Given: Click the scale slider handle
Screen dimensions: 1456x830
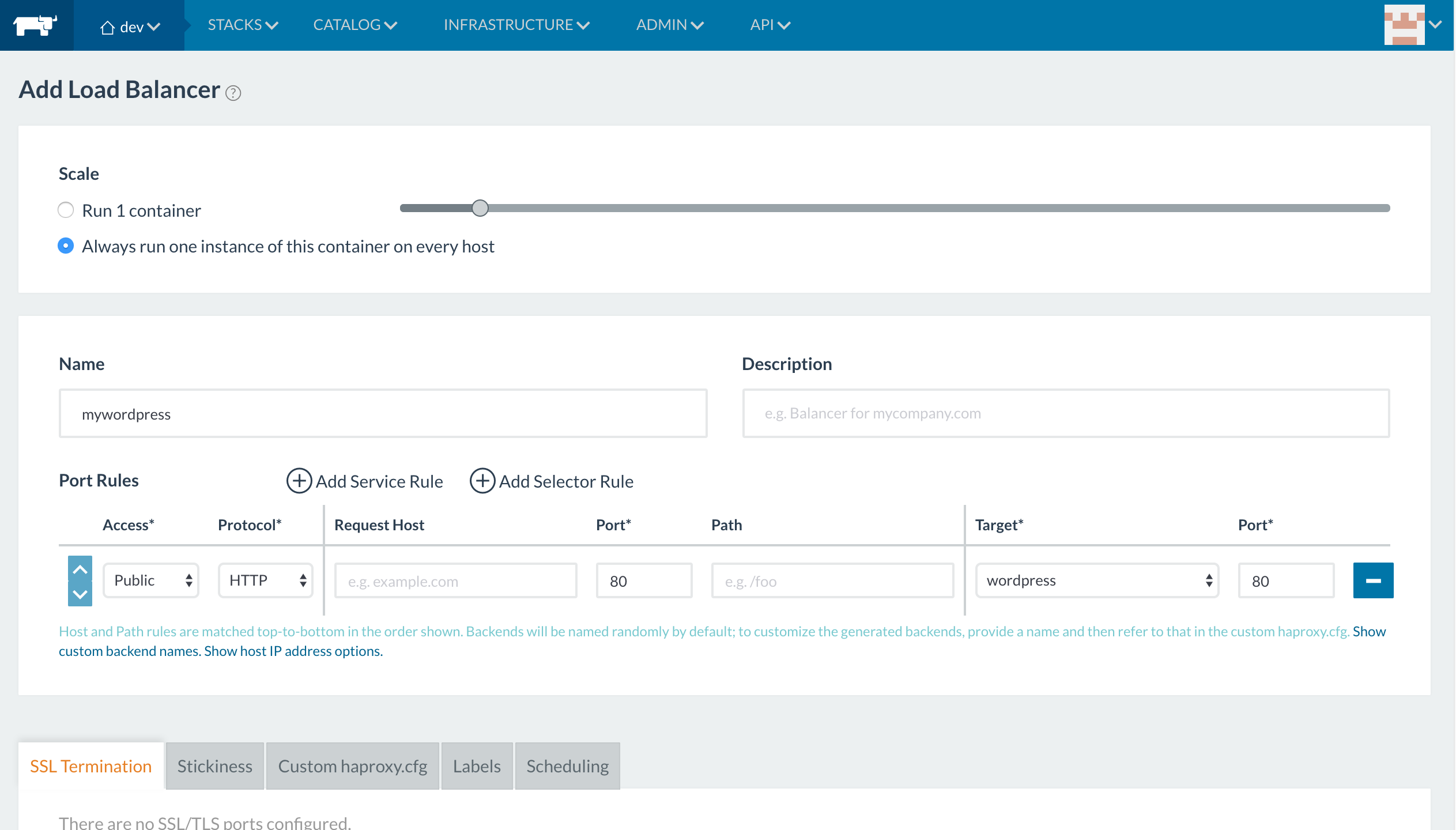Looking at the screenshot, I should [x=480, y=208].
